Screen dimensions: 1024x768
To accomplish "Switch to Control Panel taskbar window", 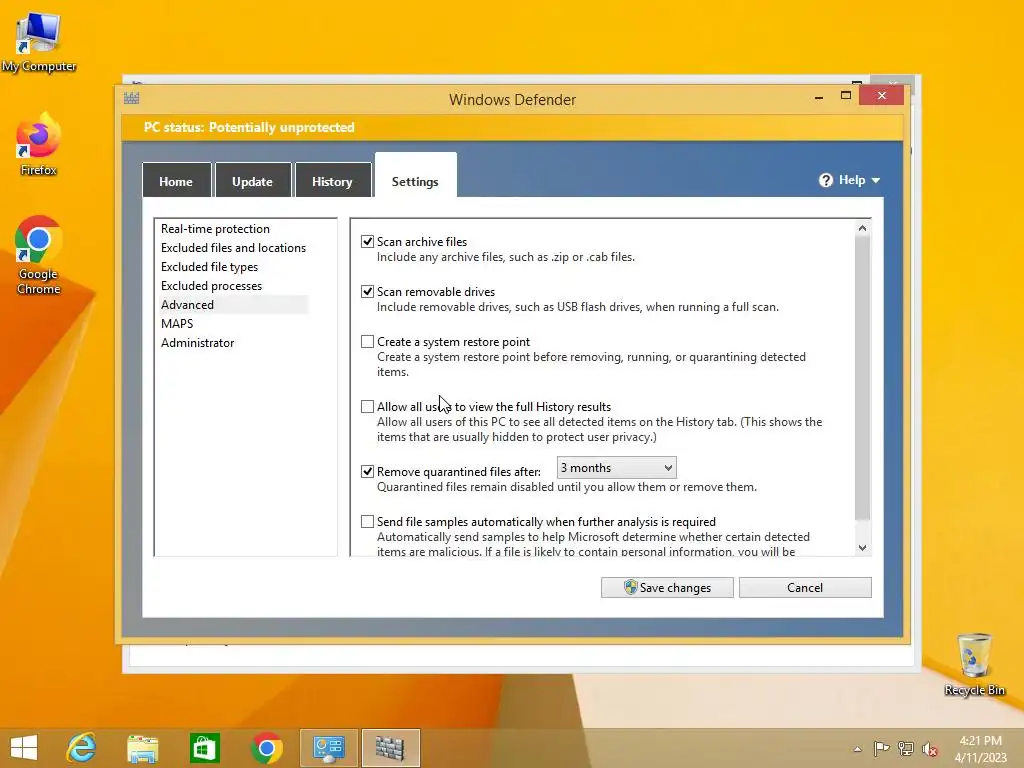I will click(x=328, y=748).
